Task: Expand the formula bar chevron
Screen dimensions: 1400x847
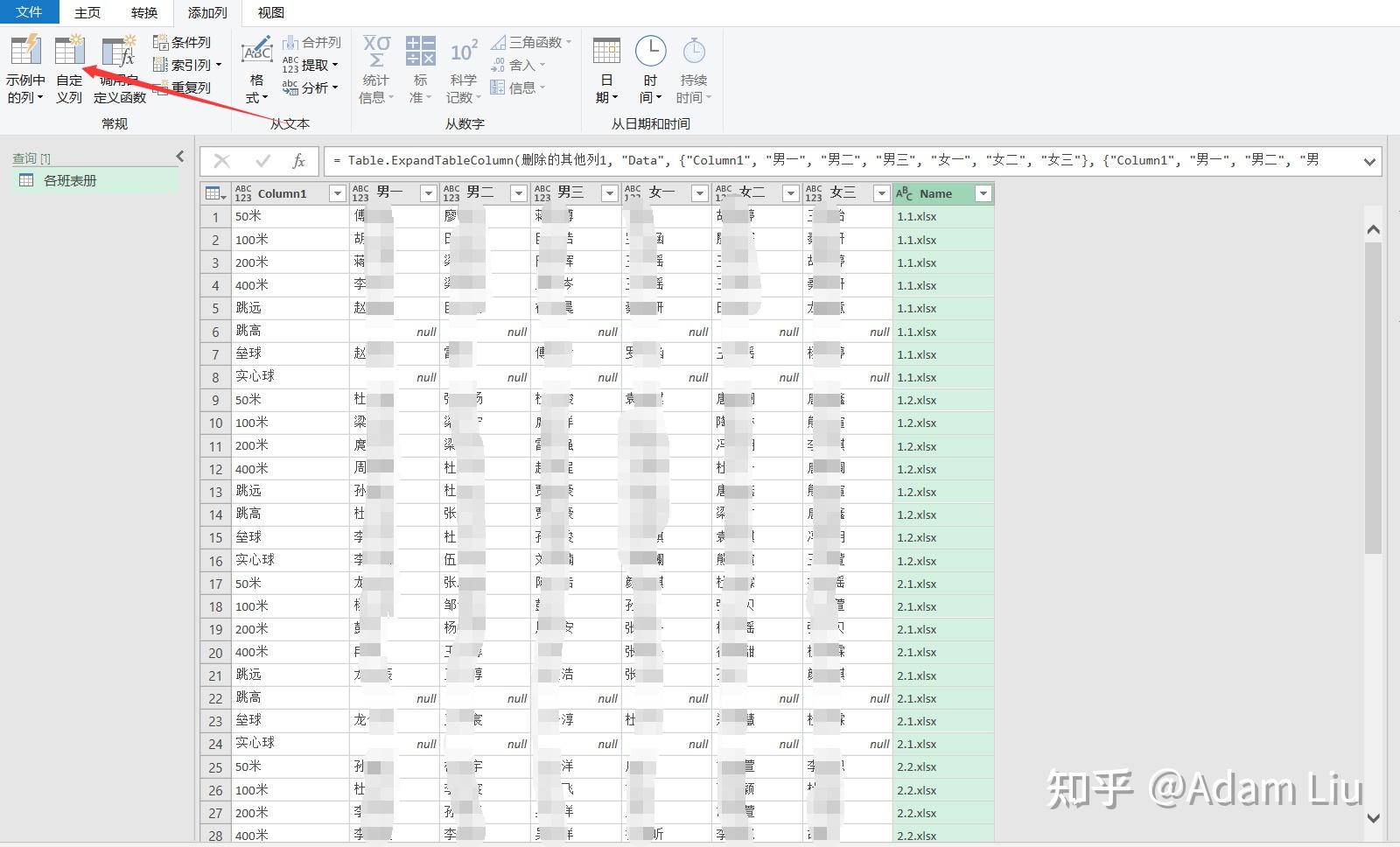Action: [x=1369, y=161]
